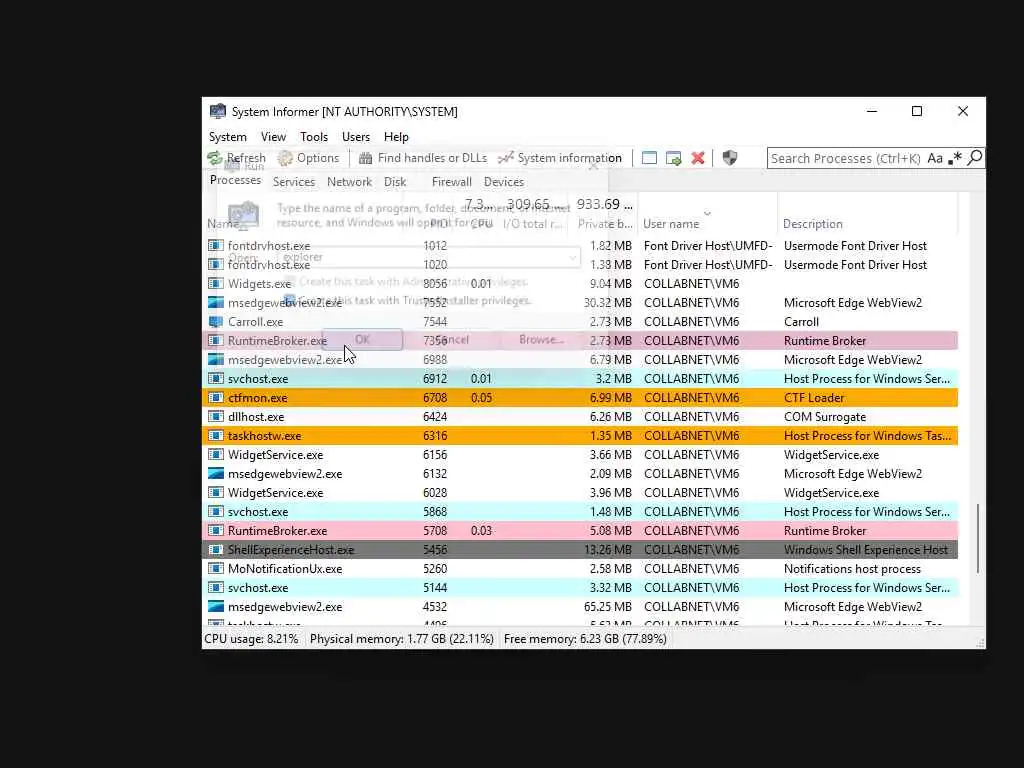
Task: Click the red X terminate icon
Action: [698, 158]
